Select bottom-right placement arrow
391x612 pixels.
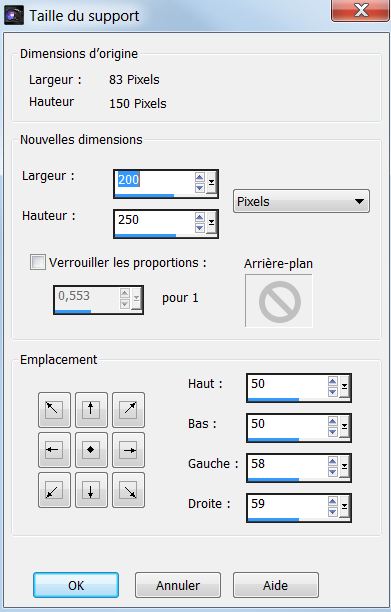coord(128,490)
